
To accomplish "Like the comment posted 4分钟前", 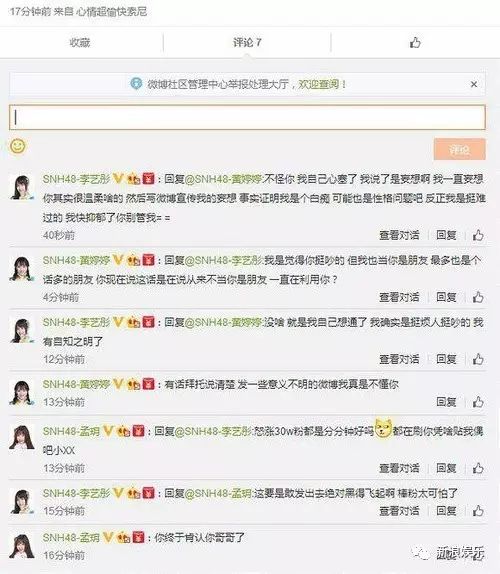I will 478,297.
